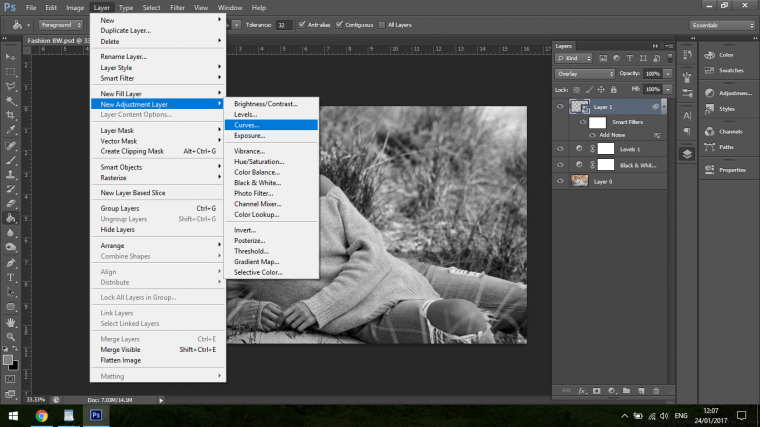Click the Add layer style fx icon

tap(582, 391)
